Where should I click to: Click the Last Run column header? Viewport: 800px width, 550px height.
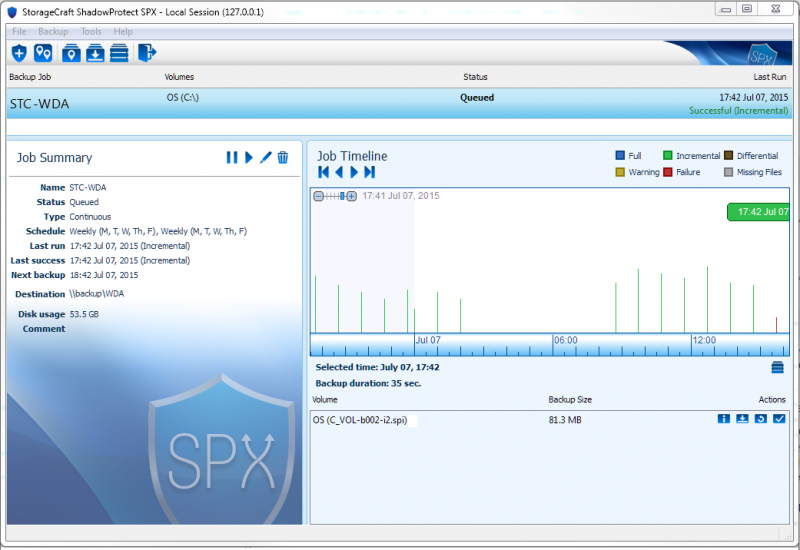tap(770, 77)
